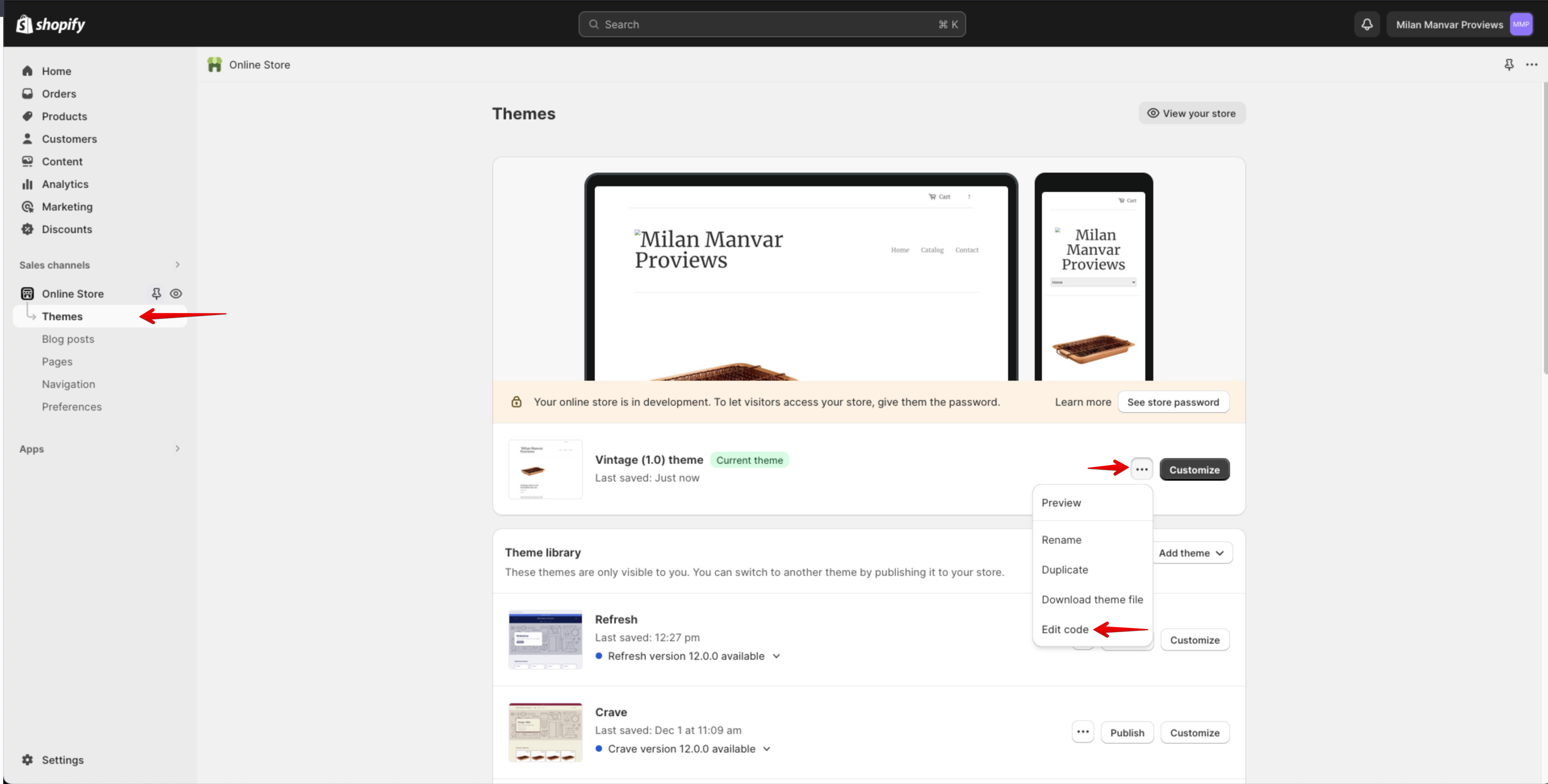Viewport: 1548px width, 784px height.
Task: Click View your store button
Action: (x=1192, y=113)
